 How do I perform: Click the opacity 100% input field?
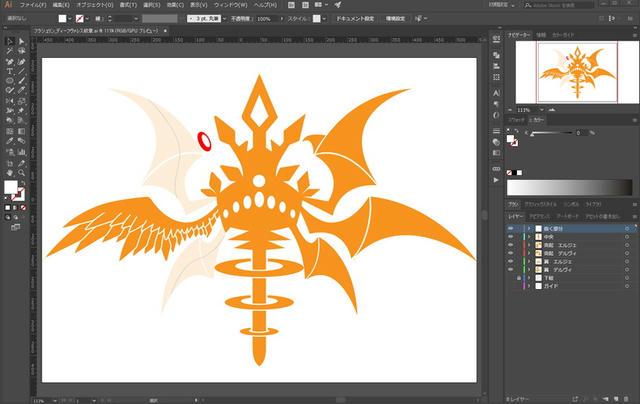tap(267, 19)
